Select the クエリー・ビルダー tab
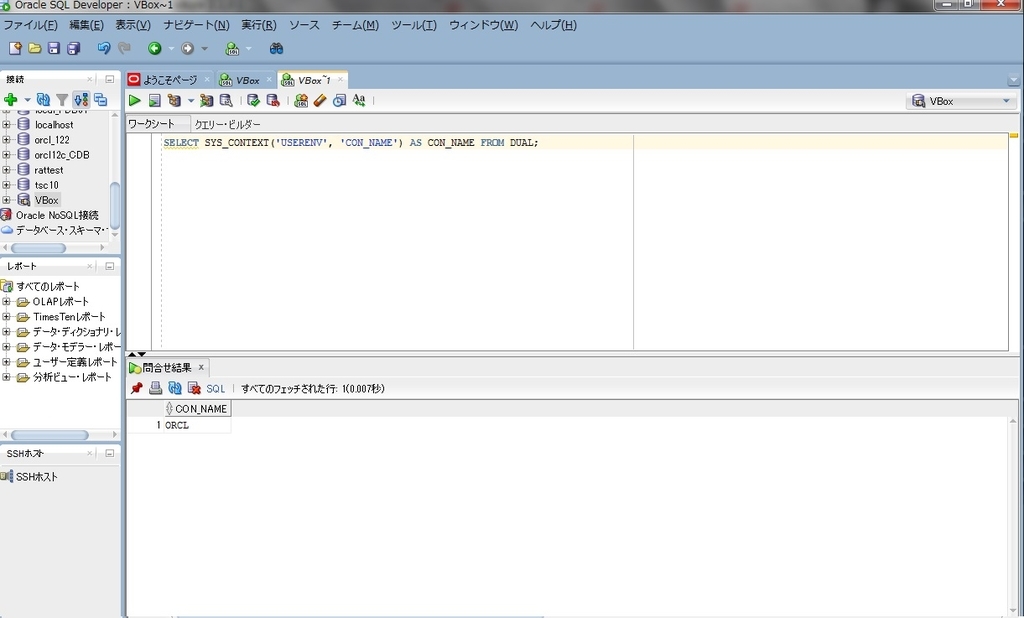 point(228,124)
